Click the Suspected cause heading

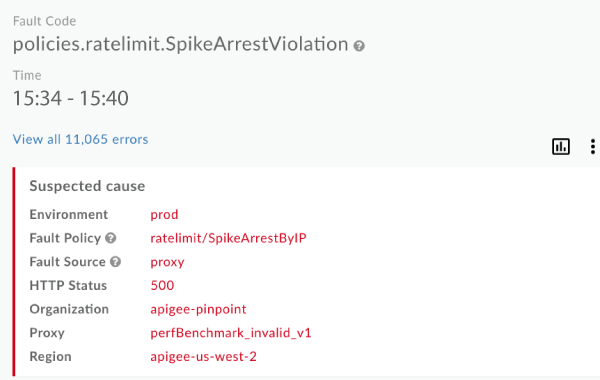tap(87, 186)
